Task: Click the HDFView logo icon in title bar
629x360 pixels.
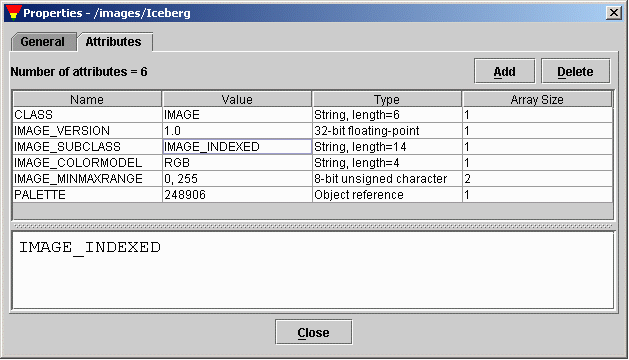Action: point(13,12)
